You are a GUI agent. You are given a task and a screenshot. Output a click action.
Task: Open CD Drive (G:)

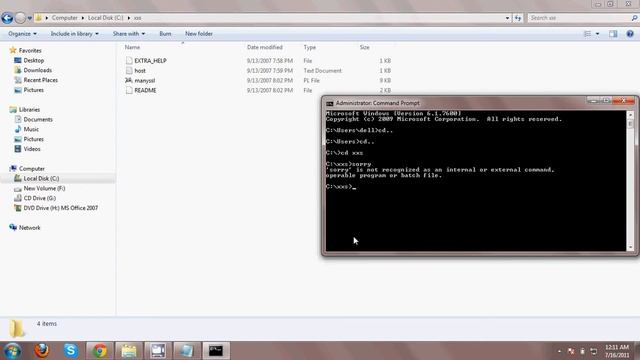tap(40, 198)
